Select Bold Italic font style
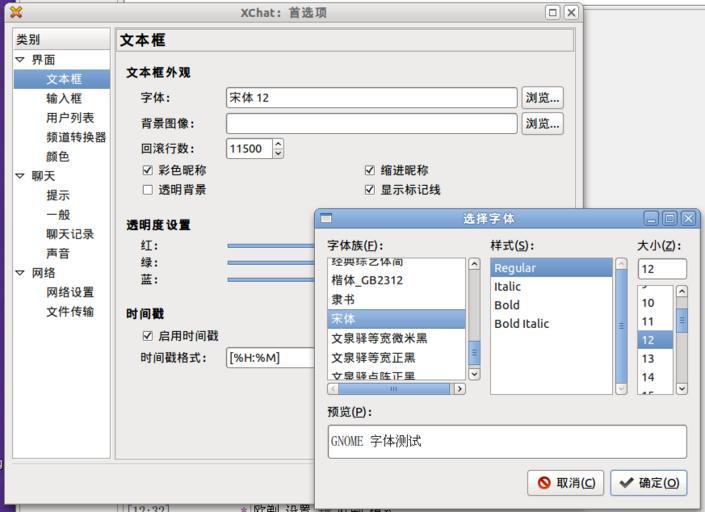705x512 pixels. pos(535,324)
